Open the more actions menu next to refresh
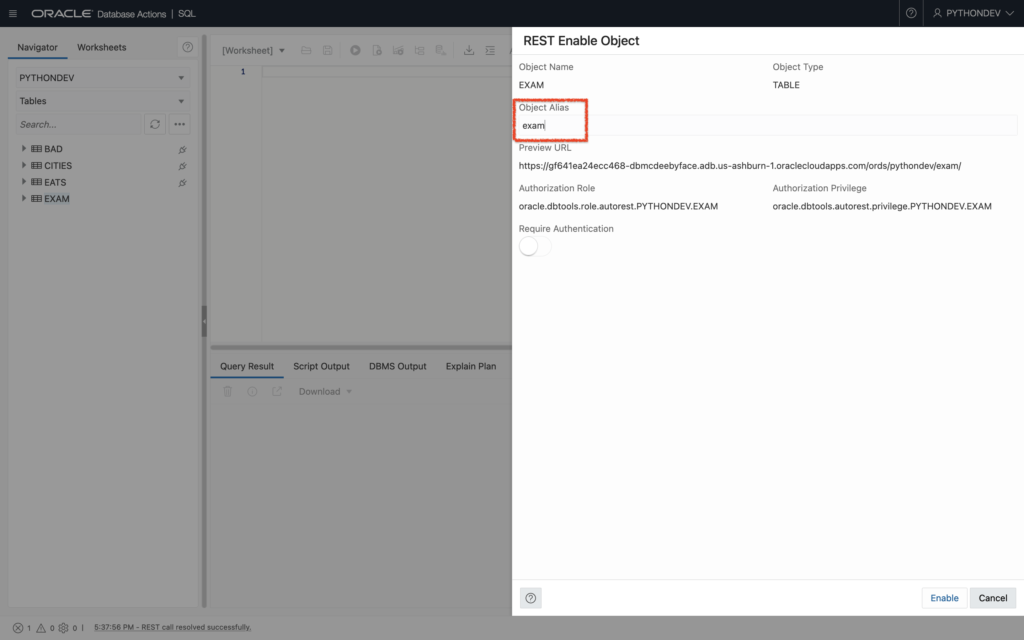The image size is (1024, 640). pos(179,124)
